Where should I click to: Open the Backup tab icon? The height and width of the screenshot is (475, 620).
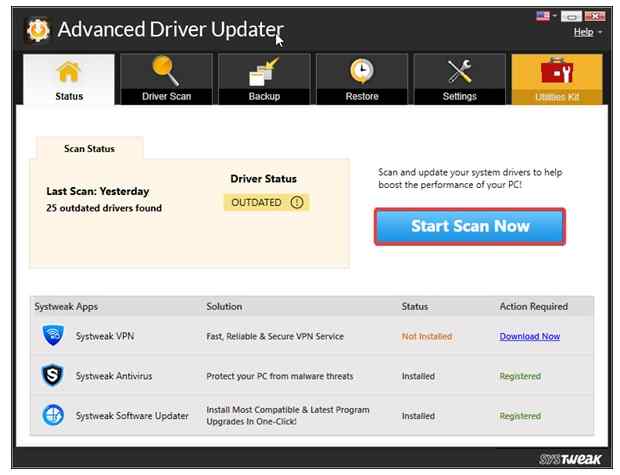click(x=264, y=72)
